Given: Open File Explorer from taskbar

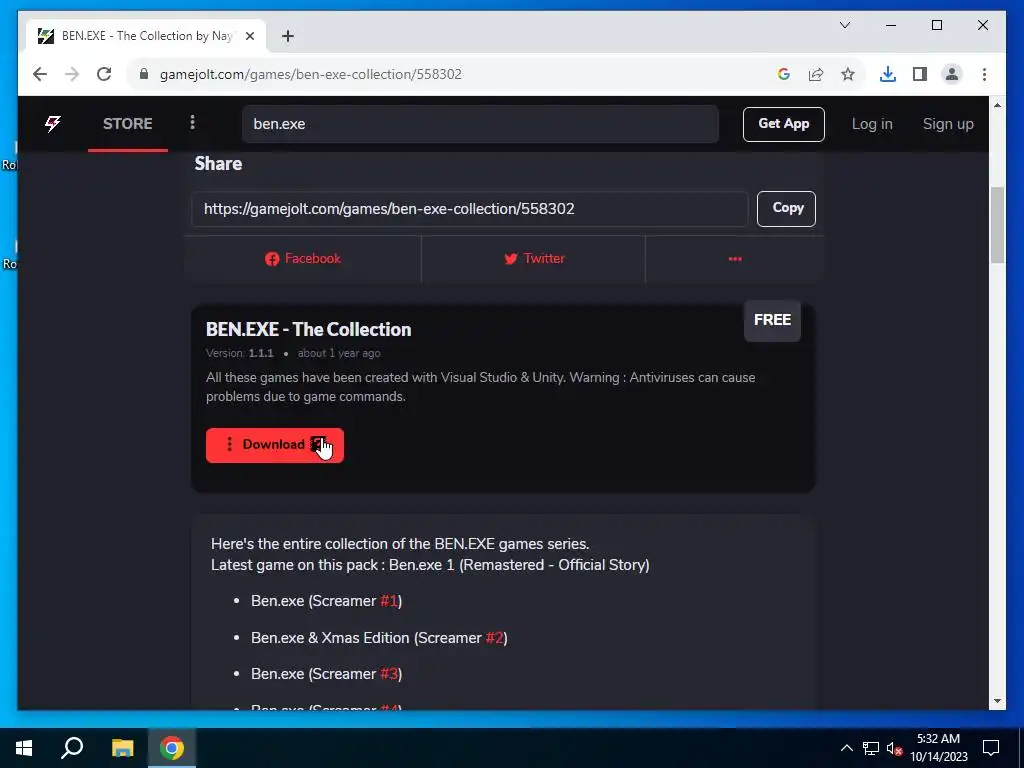Looking at the screenshot, I should coord(122,748).
